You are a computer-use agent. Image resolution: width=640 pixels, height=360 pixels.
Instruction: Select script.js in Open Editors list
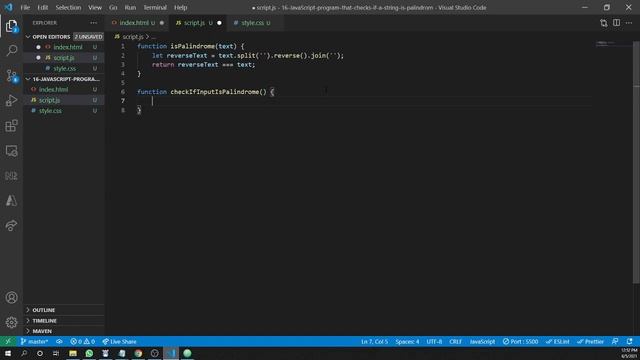coord(64,58)
